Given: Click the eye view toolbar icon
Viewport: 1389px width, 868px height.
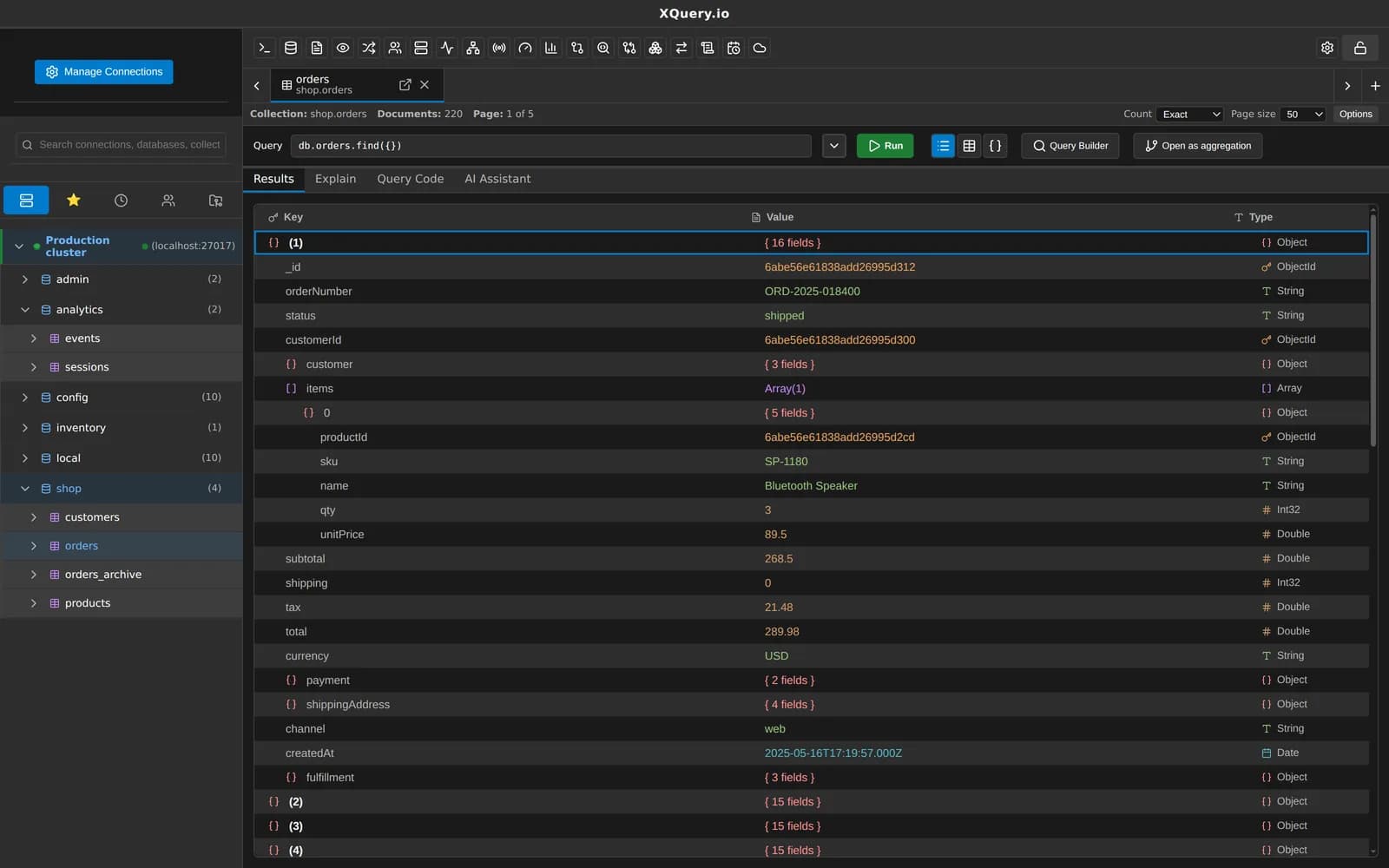Looking at the screenshot, I should pyautogui.click(x=343, y=48).
